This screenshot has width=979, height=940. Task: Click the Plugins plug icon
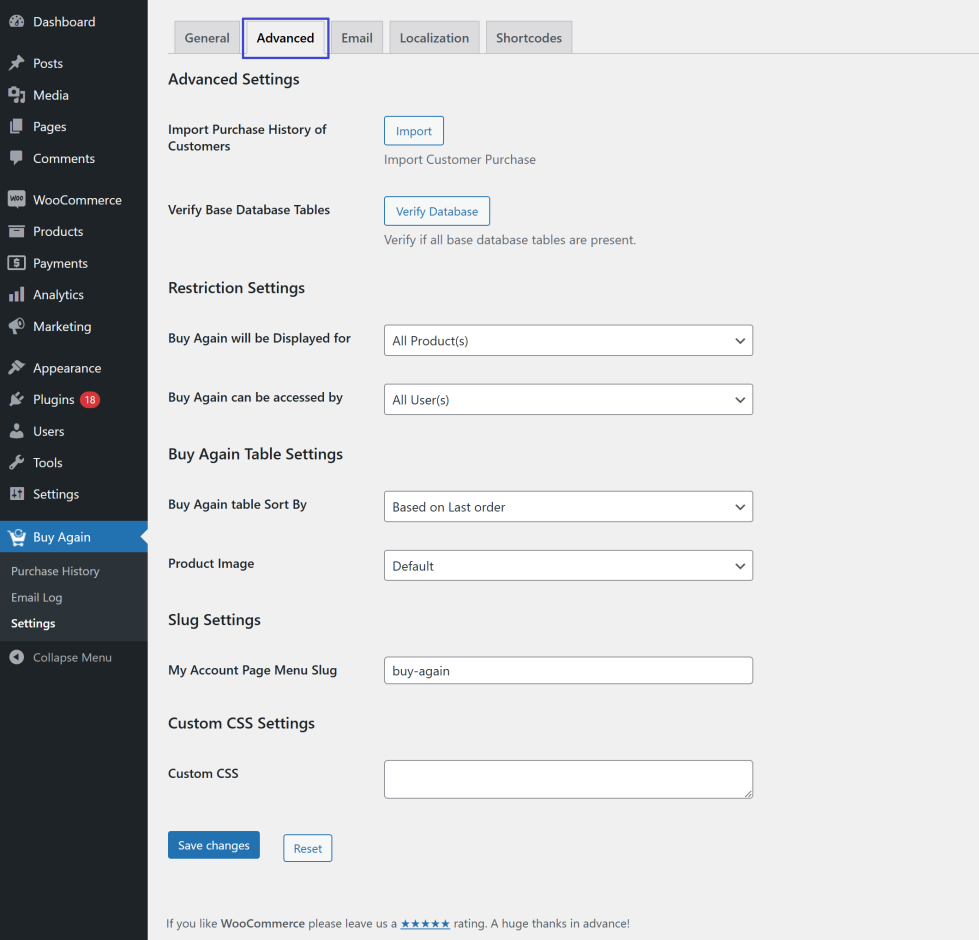tap(16, 400)
